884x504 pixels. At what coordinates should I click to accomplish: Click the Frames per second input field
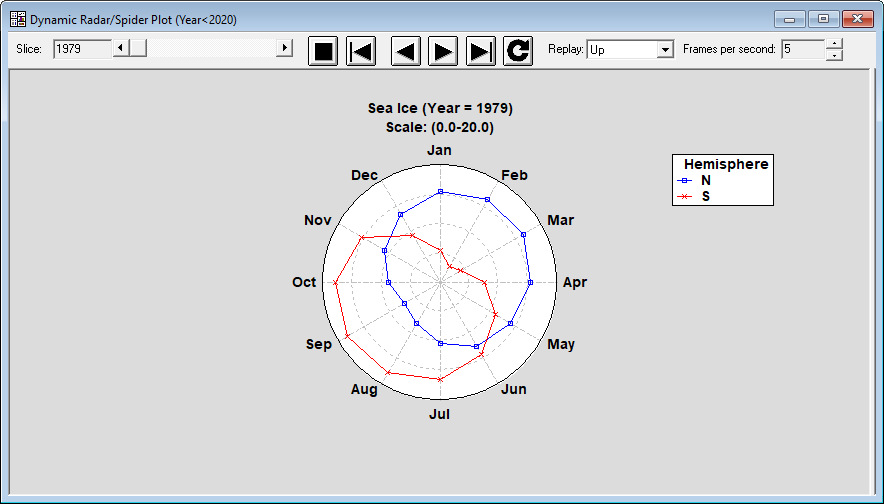coord(803,49)
